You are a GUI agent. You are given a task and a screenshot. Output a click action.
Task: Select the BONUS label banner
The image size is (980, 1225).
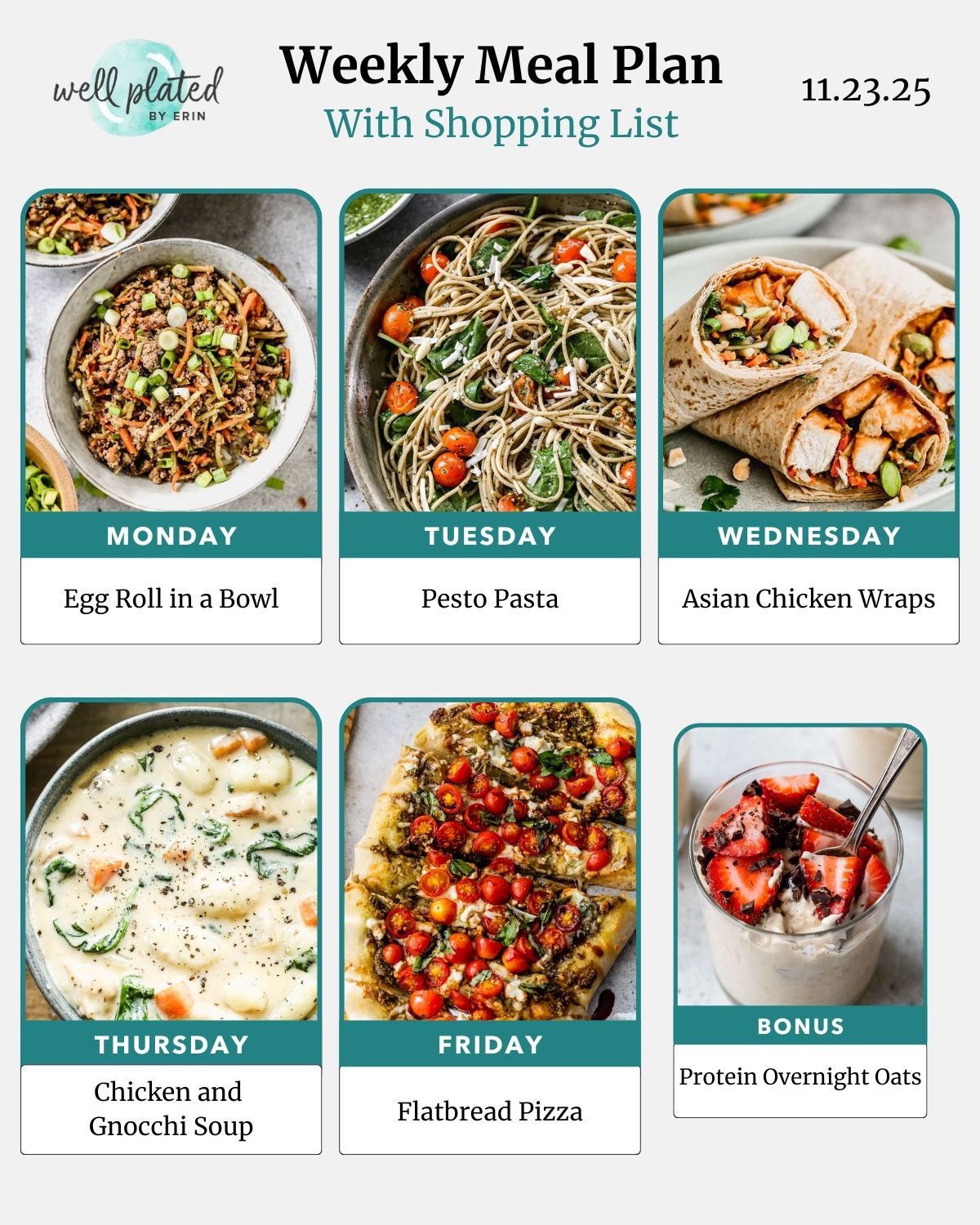800,1026
